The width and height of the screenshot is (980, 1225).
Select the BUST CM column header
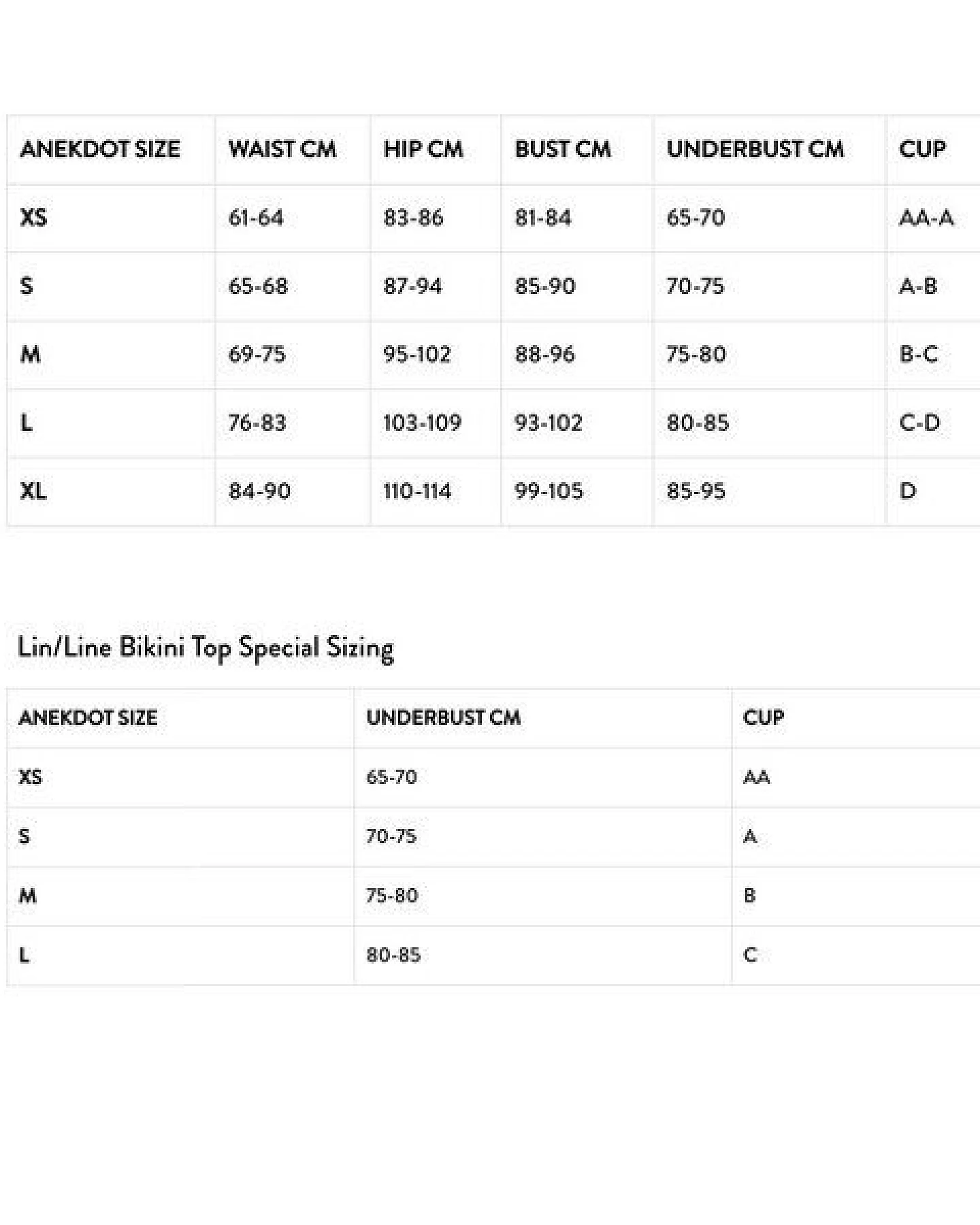[563, 149]
